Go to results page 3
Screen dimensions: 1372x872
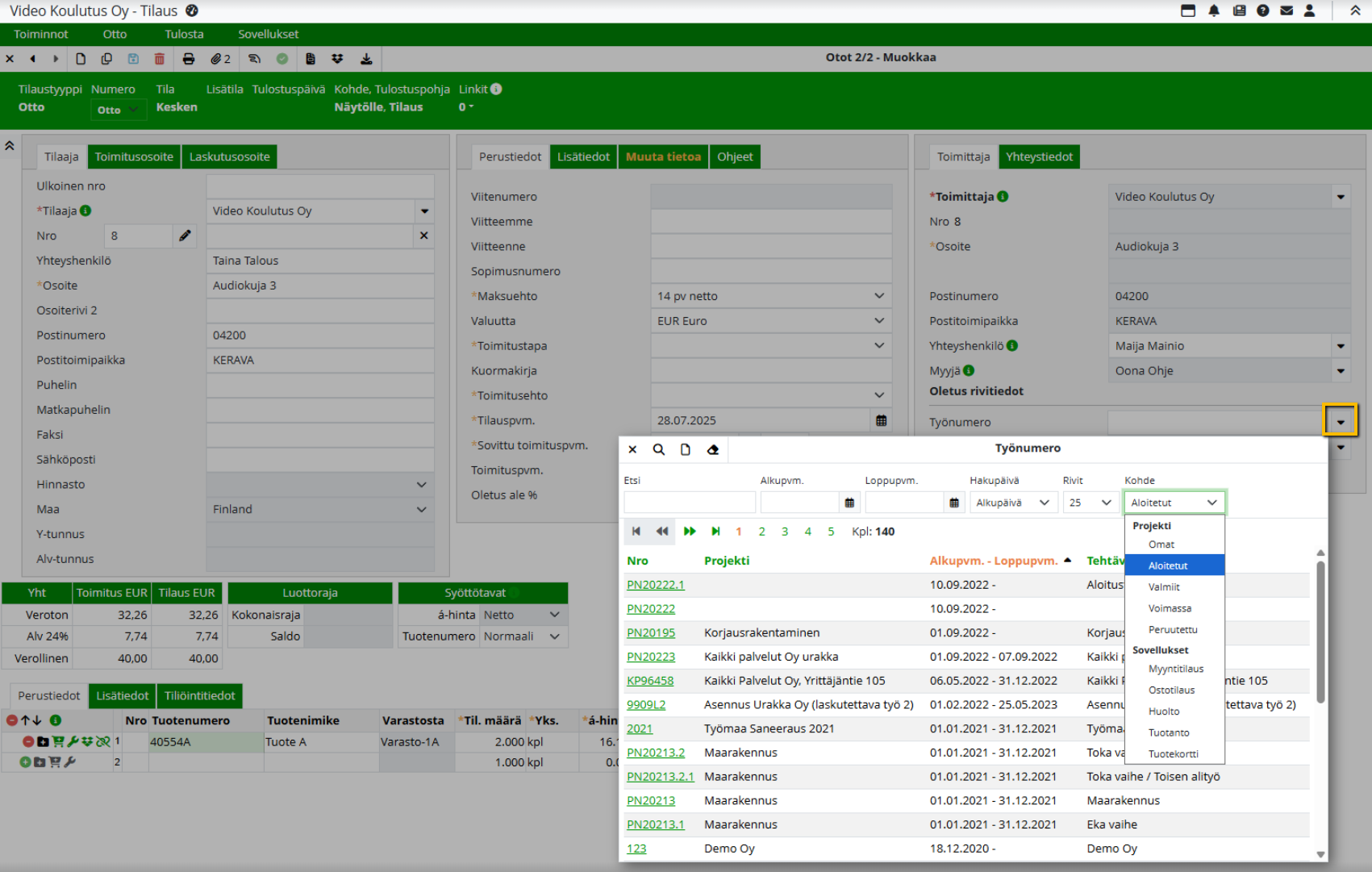785,532
